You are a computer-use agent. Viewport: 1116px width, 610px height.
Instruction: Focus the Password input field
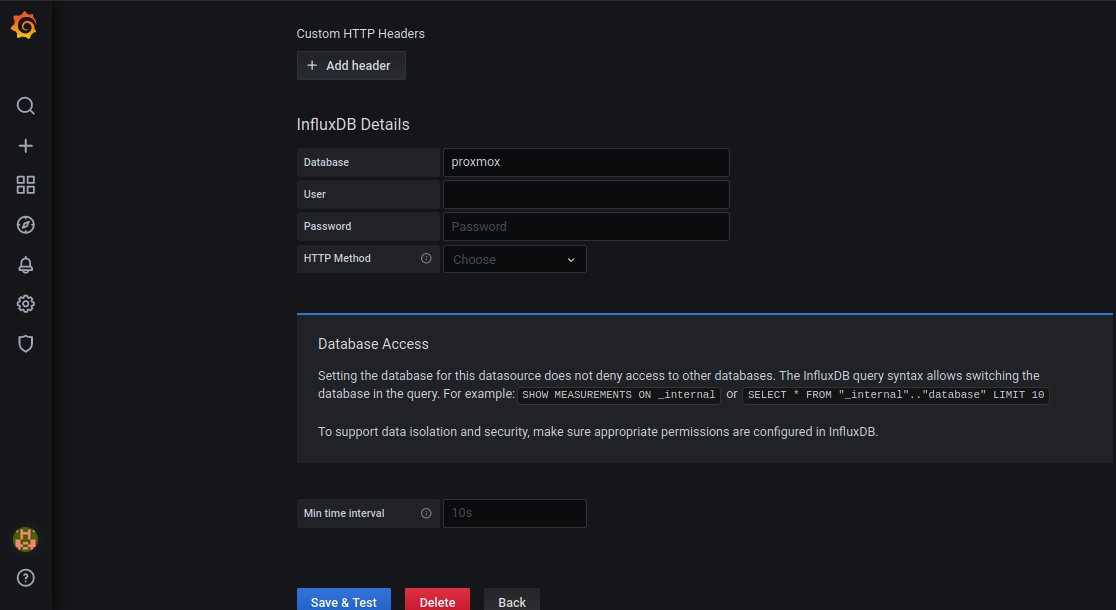point(586,226)
